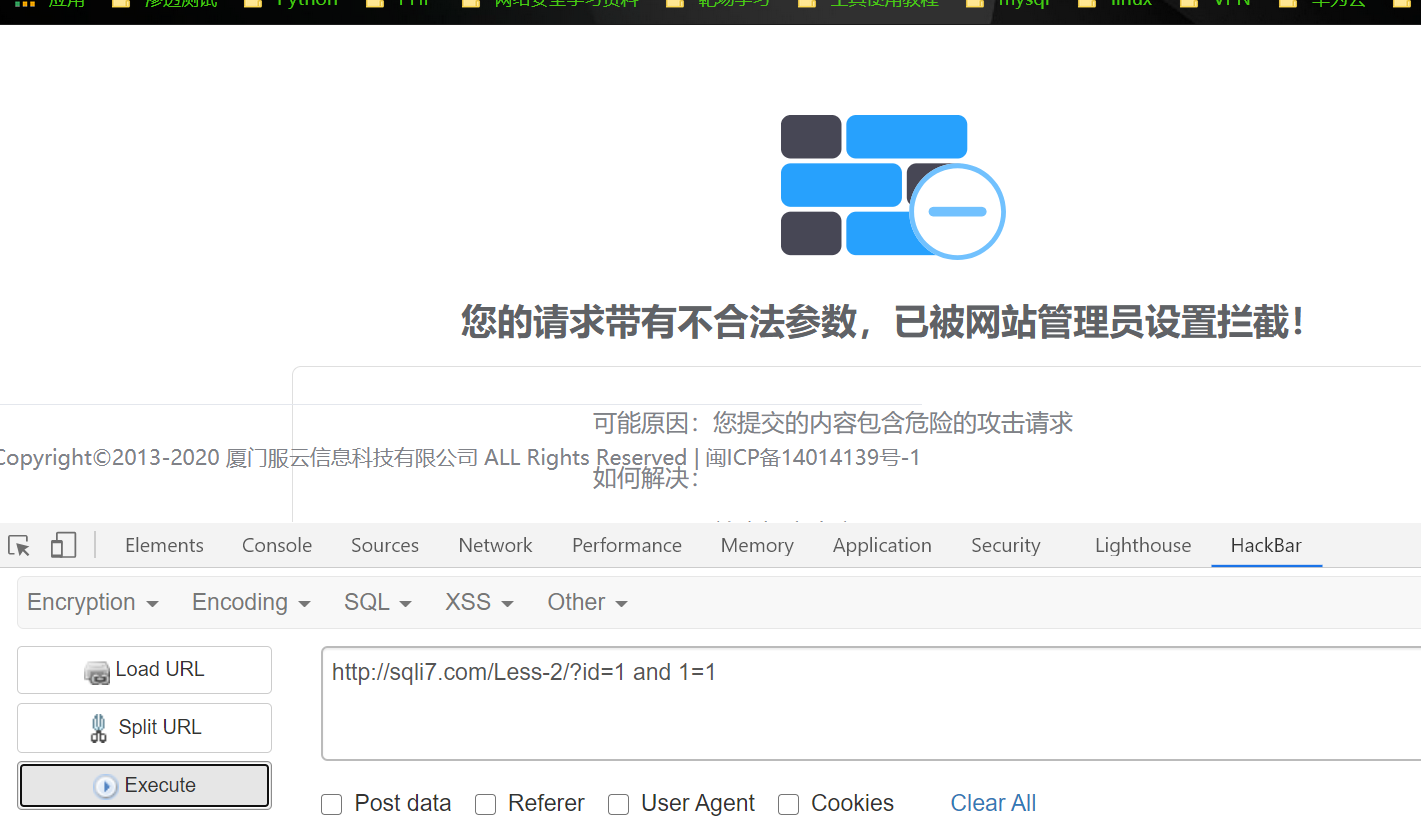This screenshot has width=1421, height=820.
Task: Click the inspect element picker icon
Action: pos(19,545)
